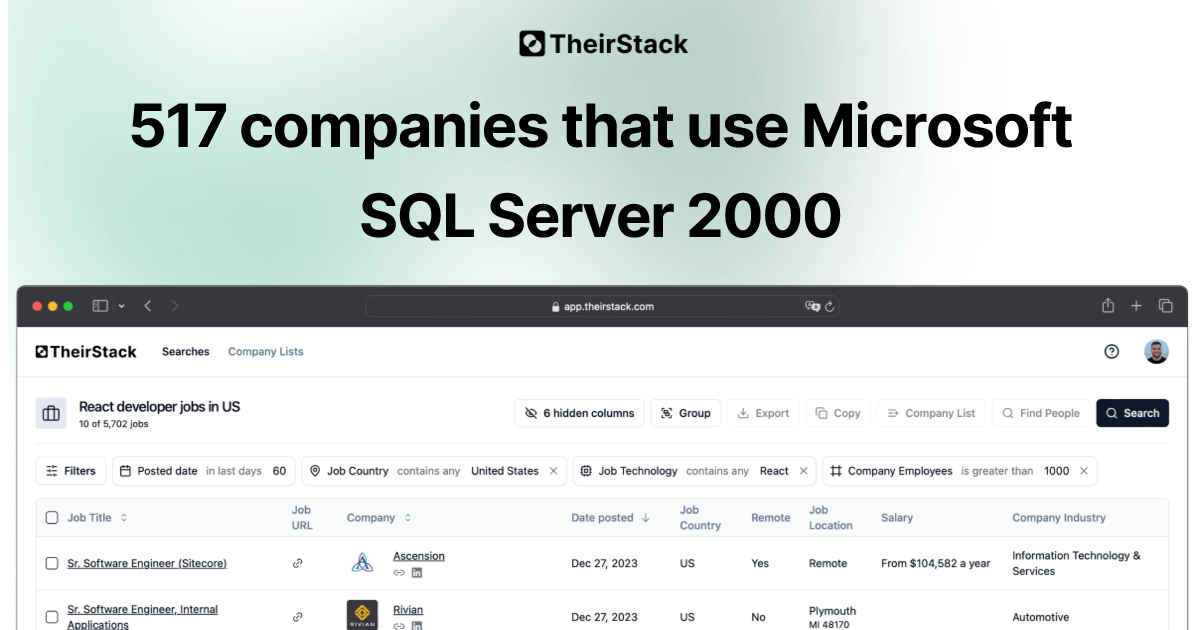
Task: Click the TheirStack logo in app header
Action: [86, 352]
